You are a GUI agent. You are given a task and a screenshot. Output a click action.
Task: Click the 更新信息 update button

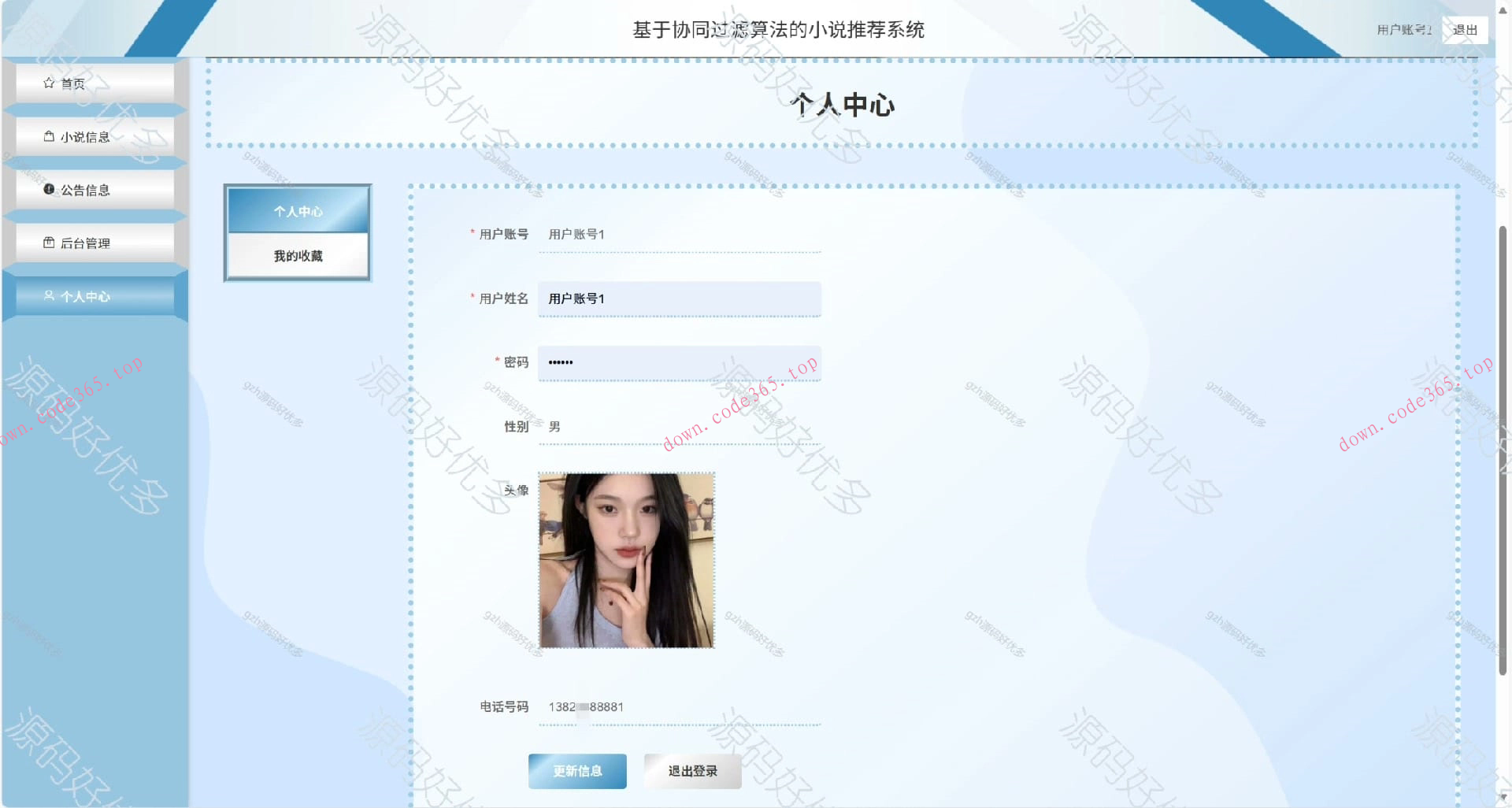pyautogui.click(x=577, y=771)
